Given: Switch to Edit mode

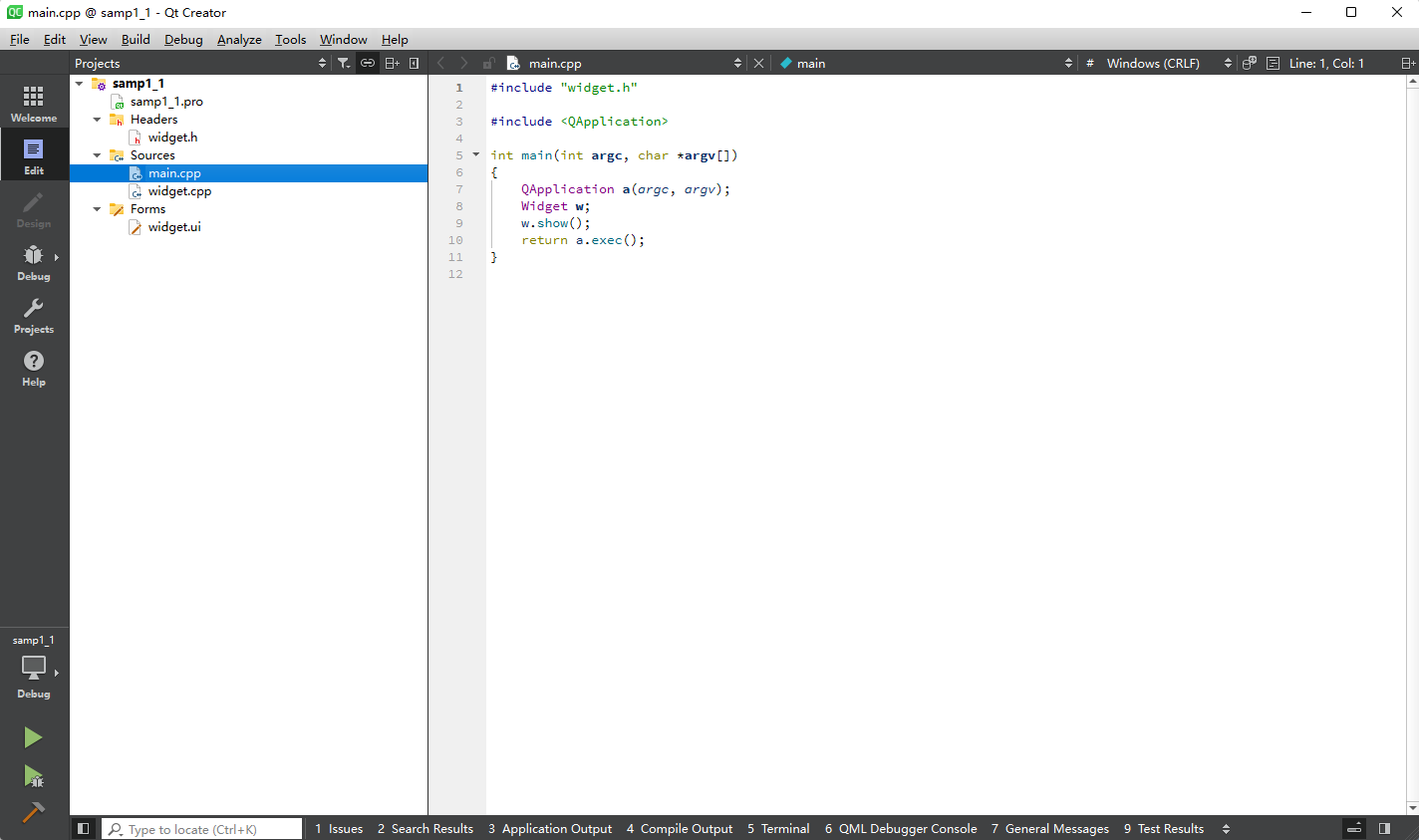Looking at the screenshot, I should coord(34,156).
